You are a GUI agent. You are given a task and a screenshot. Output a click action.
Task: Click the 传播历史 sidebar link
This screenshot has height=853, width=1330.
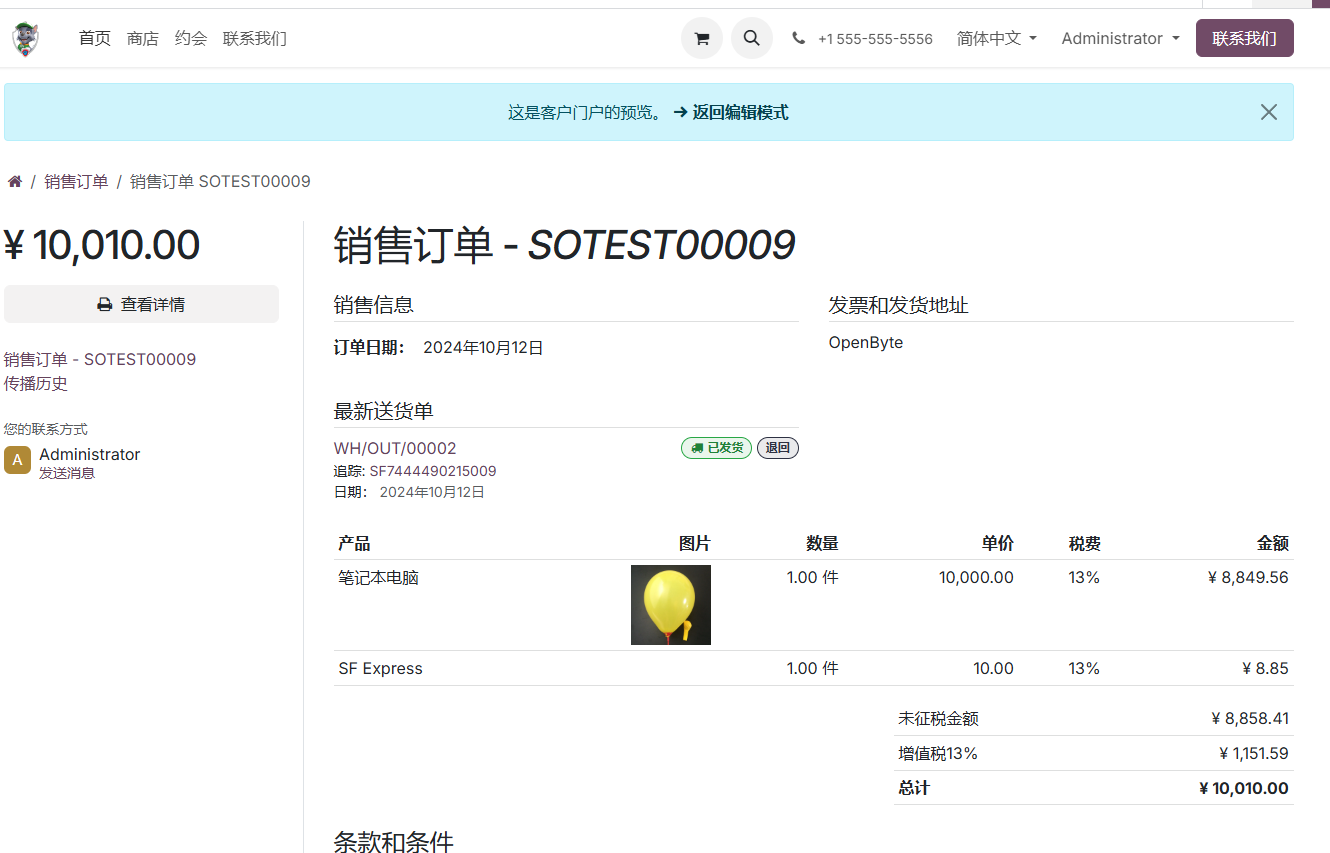36,384
